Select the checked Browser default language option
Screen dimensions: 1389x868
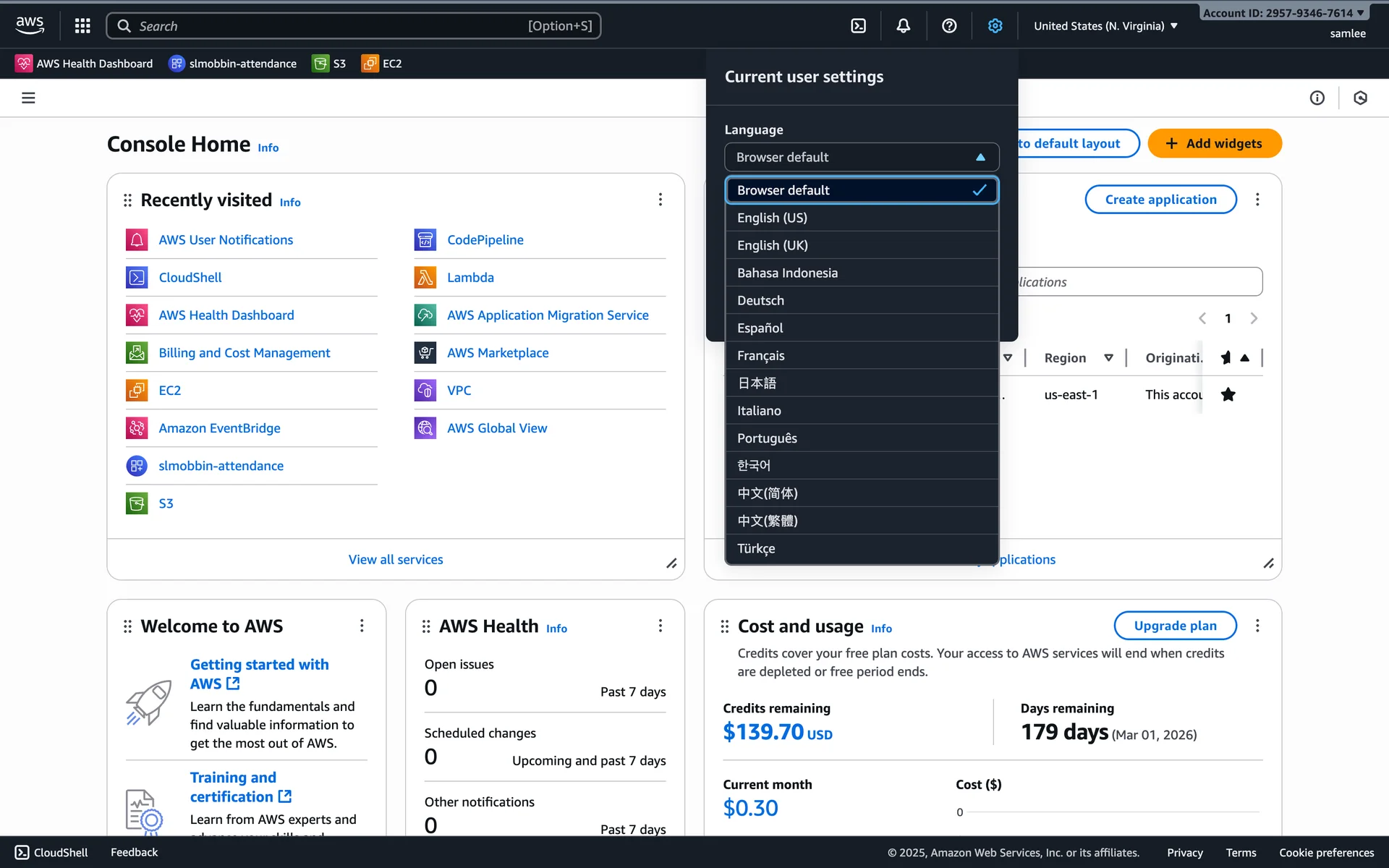pyautogui.click(x=861, y=190)
